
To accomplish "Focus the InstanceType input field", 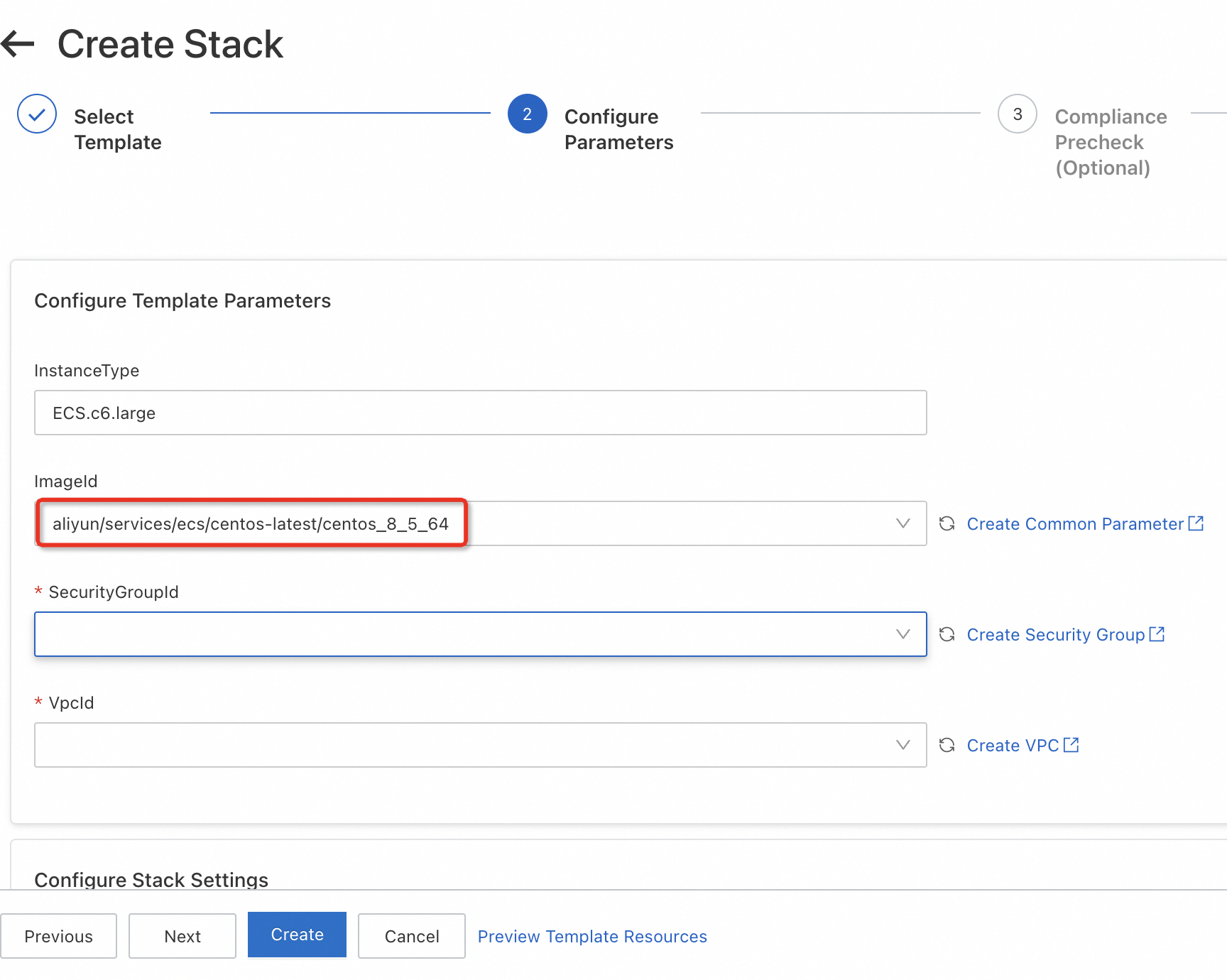I will coord(480,413).
